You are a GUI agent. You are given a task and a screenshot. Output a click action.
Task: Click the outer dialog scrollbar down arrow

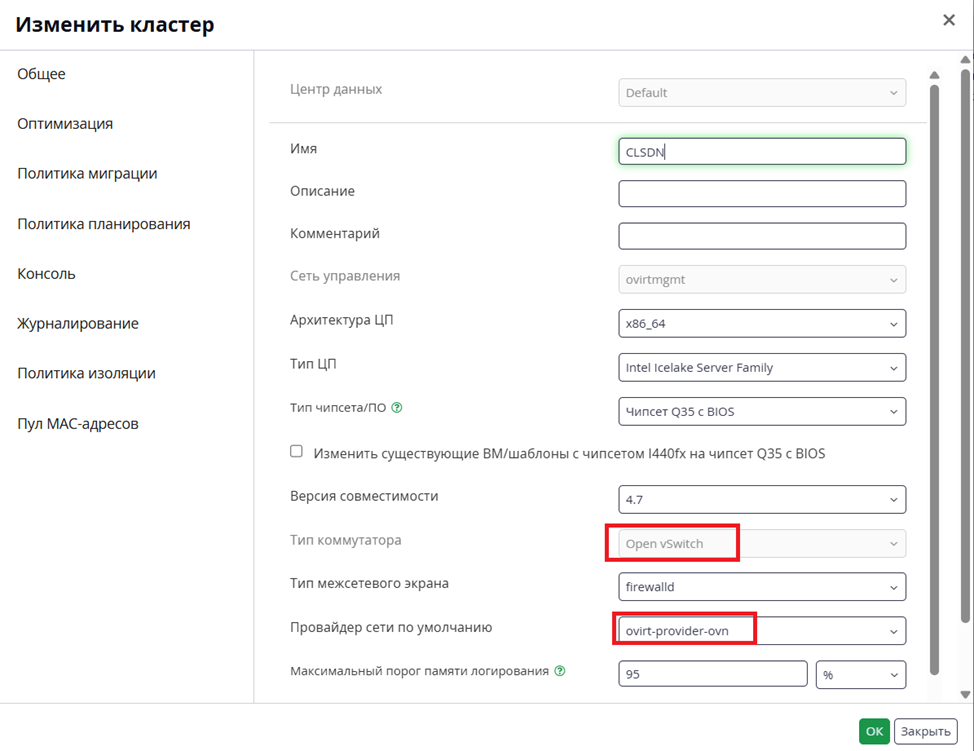pyautogui.click(x=965, y=694)
